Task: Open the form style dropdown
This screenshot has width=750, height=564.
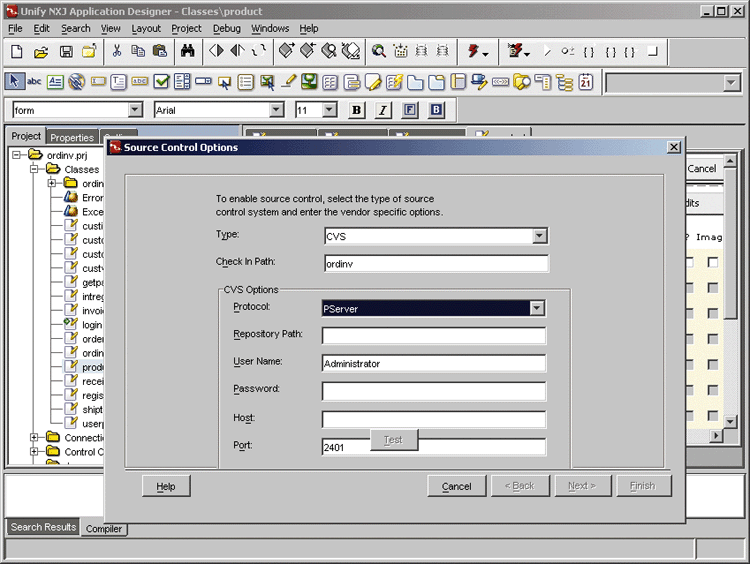Action: 135,110
